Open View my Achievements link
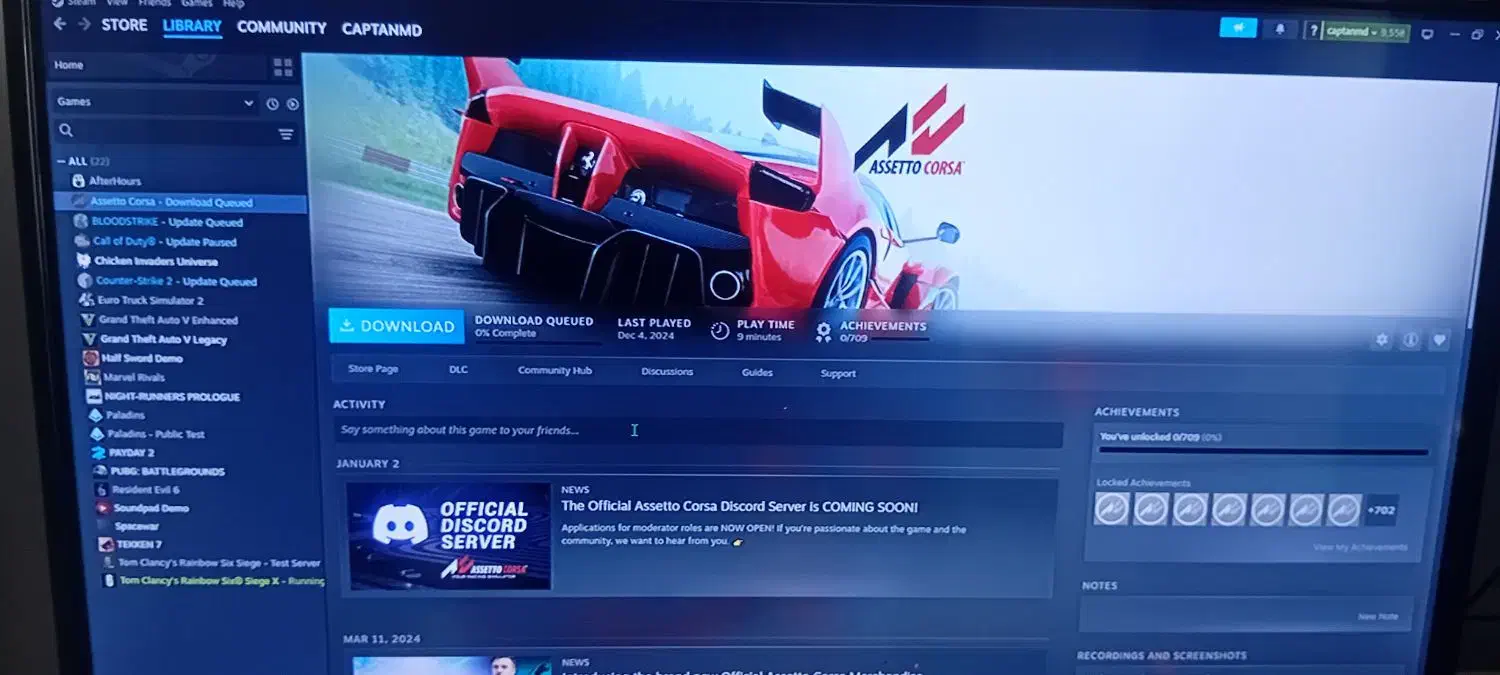Screen dimensions: 1500x675 [1360, 547]
